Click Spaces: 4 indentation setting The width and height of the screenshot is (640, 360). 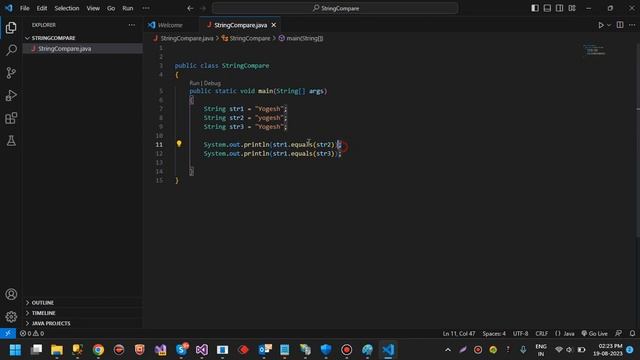494,333
